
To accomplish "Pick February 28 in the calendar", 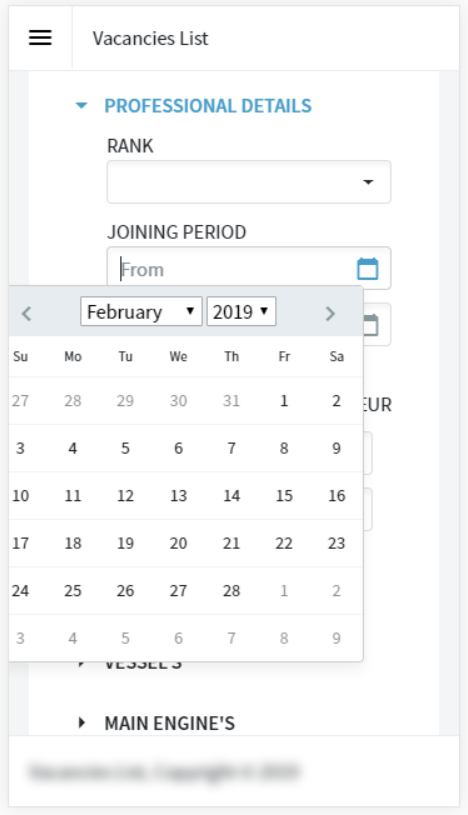I will (x=231, y=591).
